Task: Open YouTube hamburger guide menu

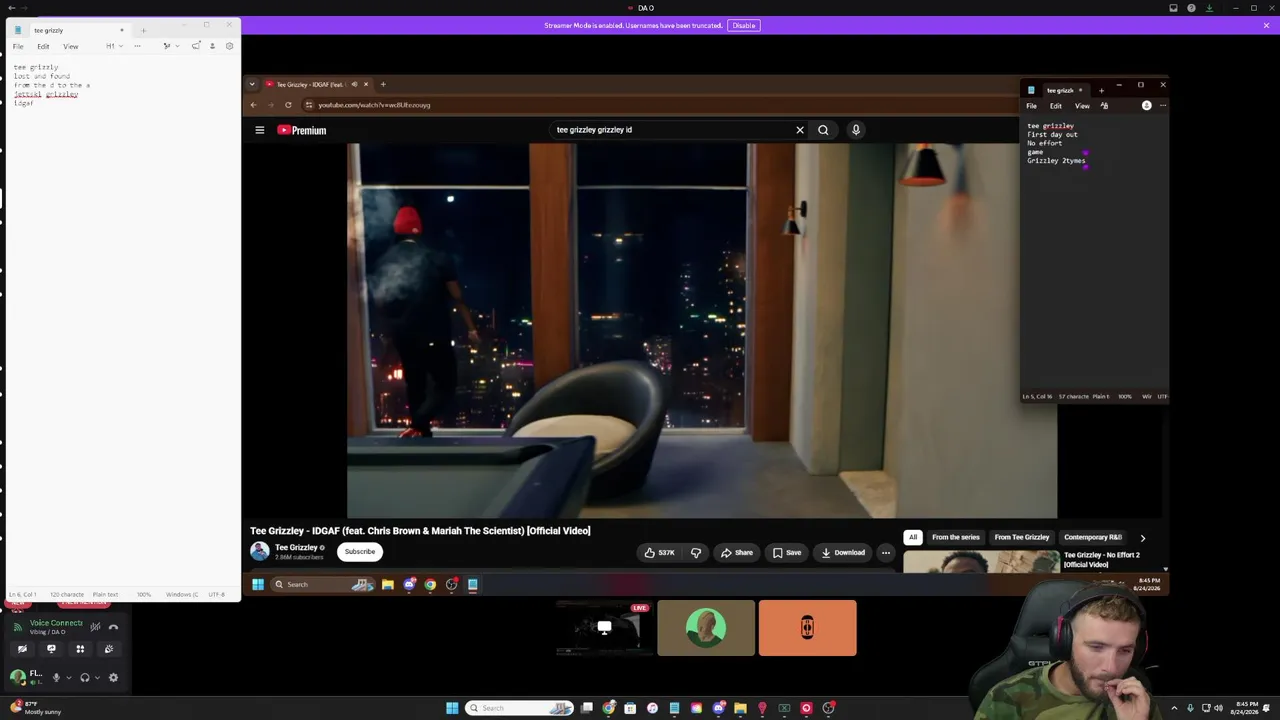Action: (x=259, y=130)
